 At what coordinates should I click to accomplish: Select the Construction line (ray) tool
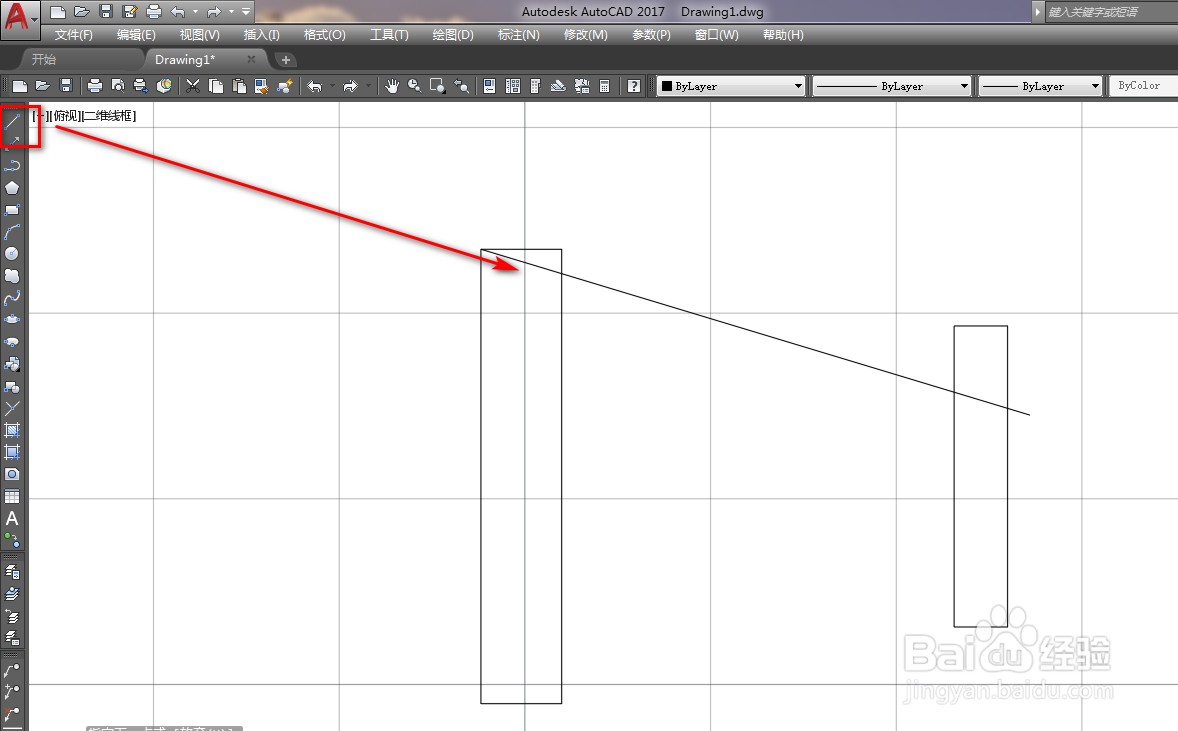click(x=12, y=141)
